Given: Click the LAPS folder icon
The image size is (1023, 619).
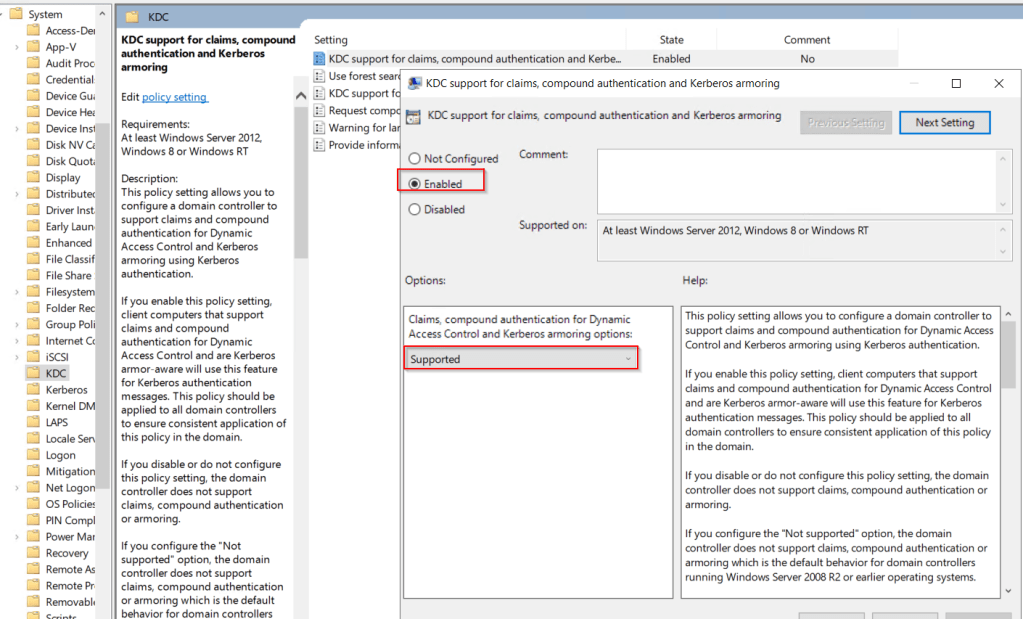Looking at the screenshot, I should pos(33,422).
